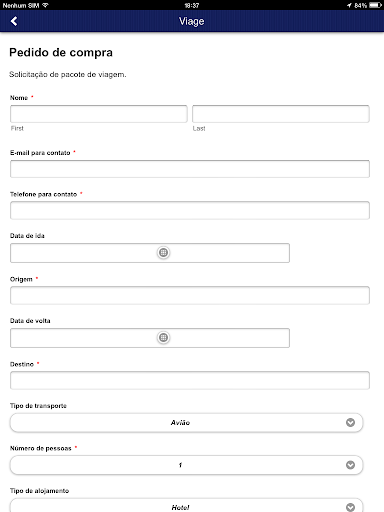Tap the location arrow in status bar
This screenshot has height=512, width=384.
(x=349, y=5)
